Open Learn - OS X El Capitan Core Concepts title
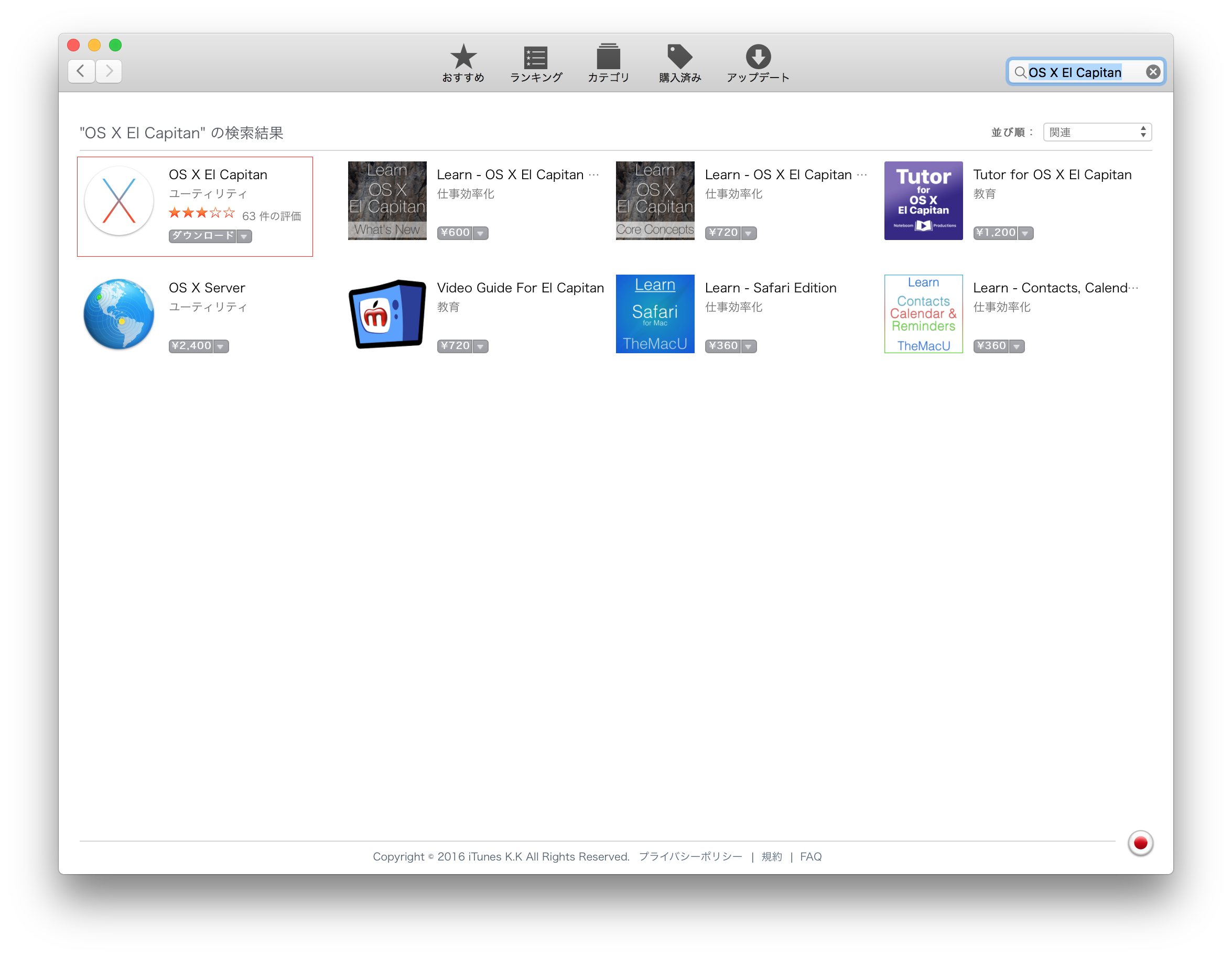The width and height of the screenshot is (1232, 958). (785, 175)
